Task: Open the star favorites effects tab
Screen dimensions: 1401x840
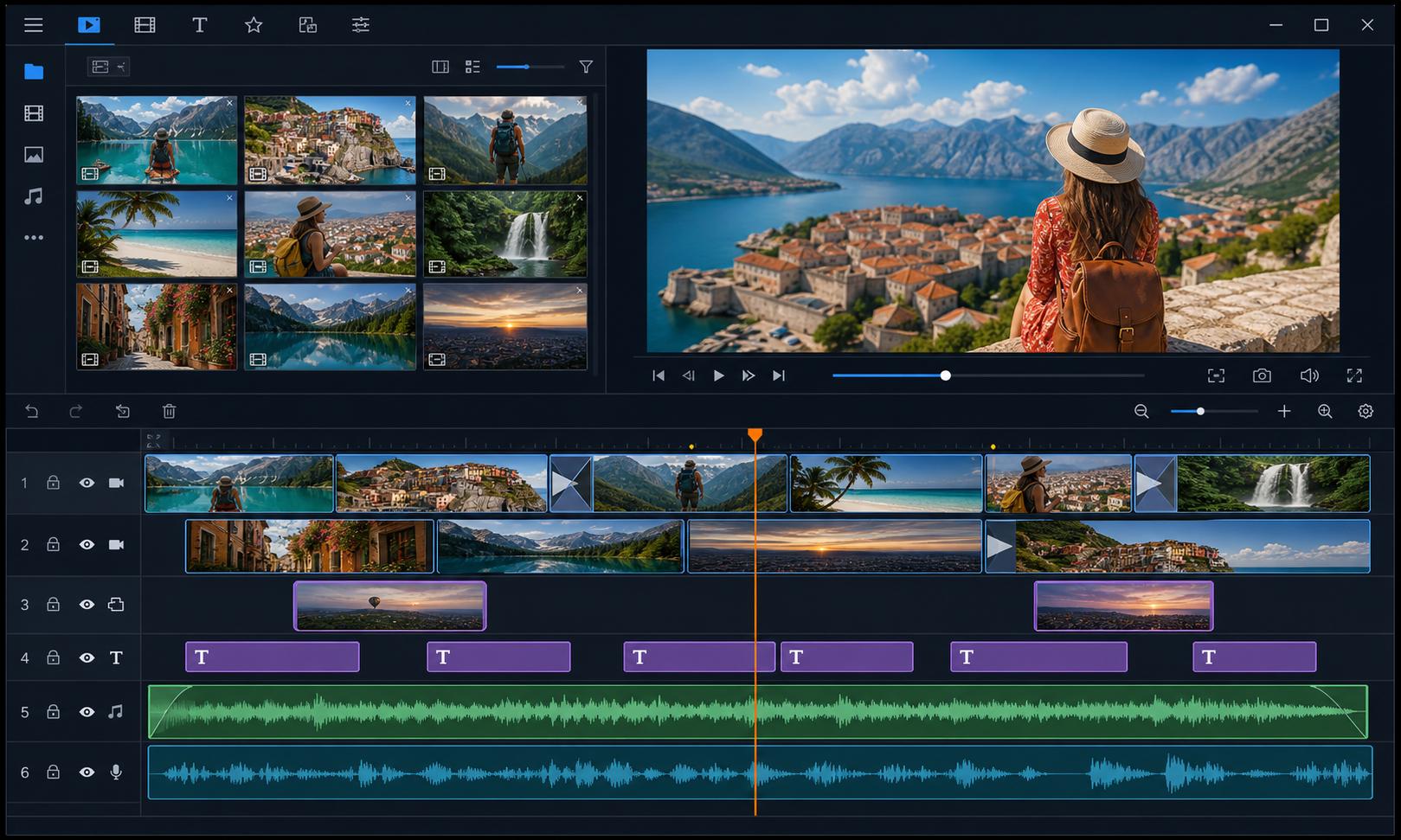Action: pyautogui.click(x=254, y=25)
